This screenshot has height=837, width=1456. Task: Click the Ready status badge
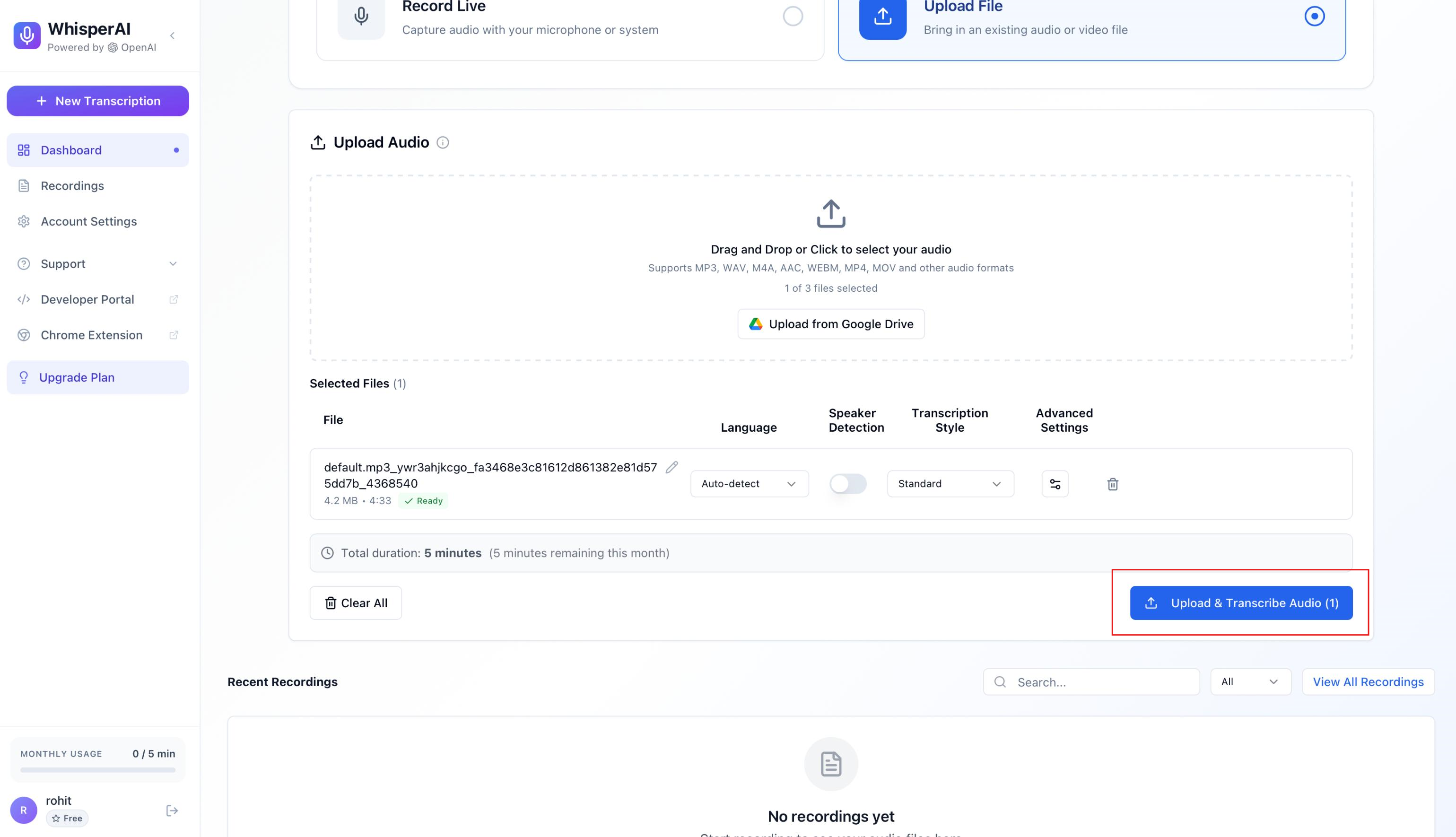pyautogui.click(x=423, y=501)
